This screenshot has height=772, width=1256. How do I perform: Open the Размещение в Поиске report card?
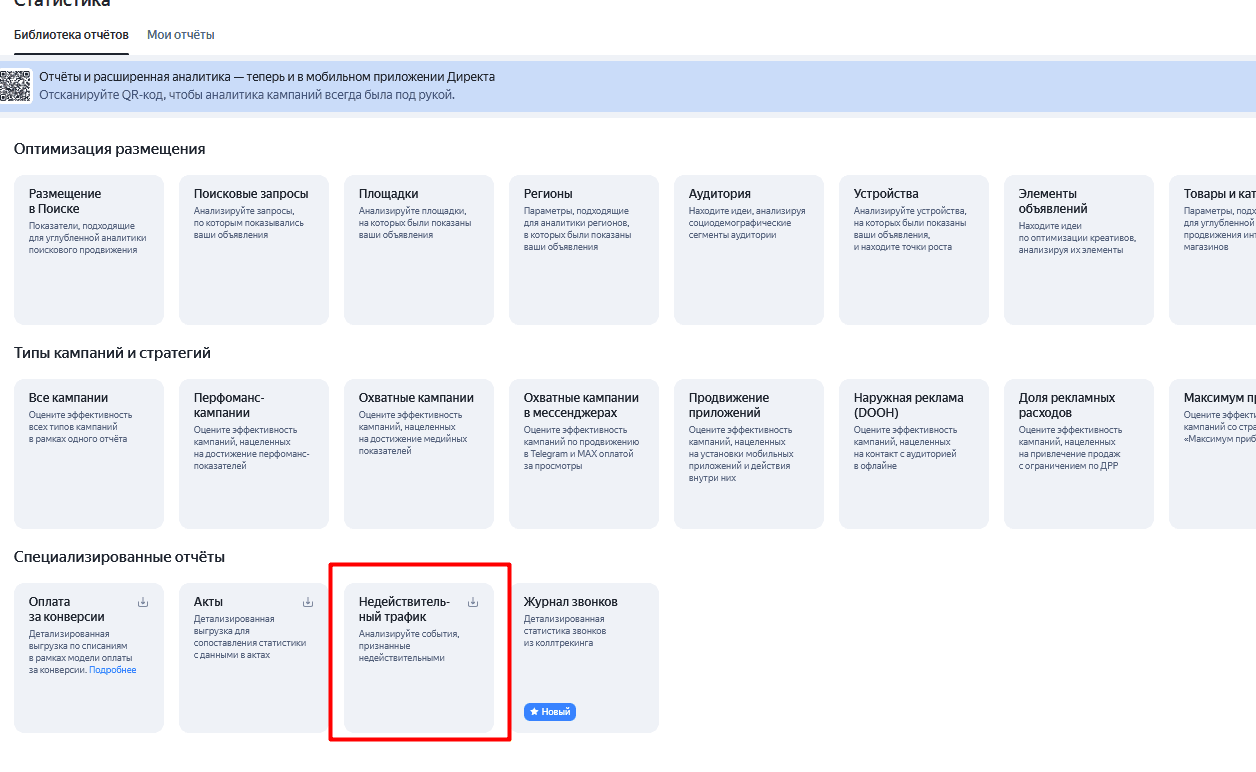89,250
